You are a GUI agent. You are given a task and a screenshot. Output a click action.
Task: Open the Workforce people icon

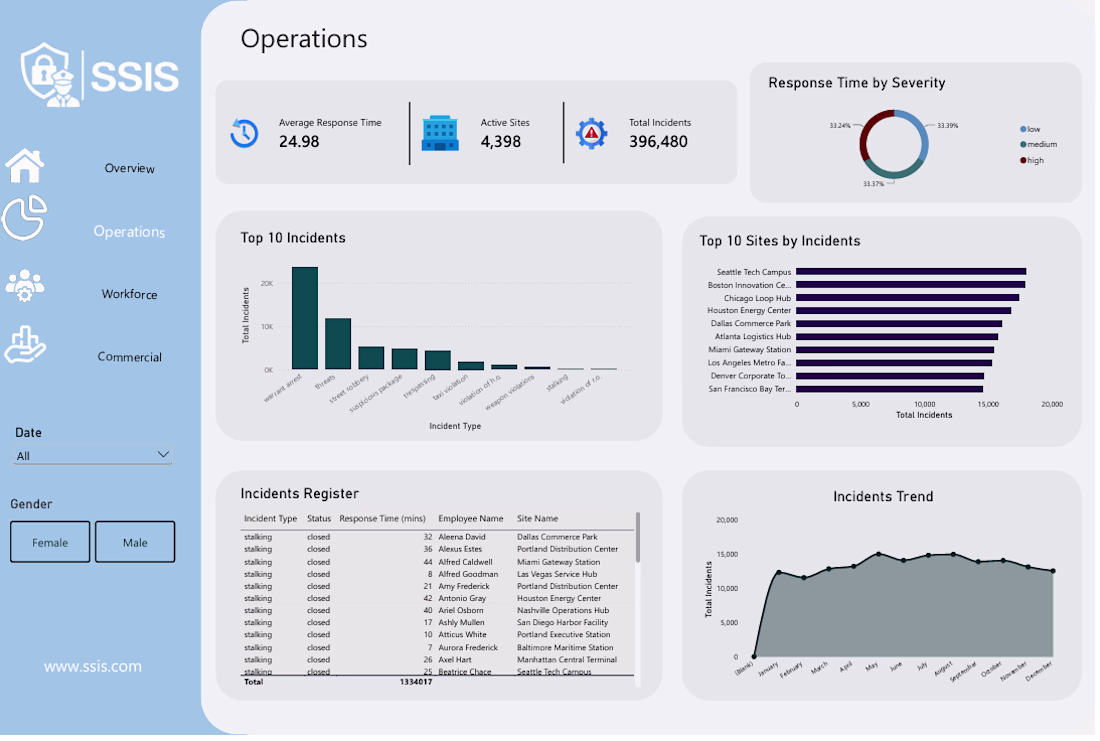click(25, 286)
